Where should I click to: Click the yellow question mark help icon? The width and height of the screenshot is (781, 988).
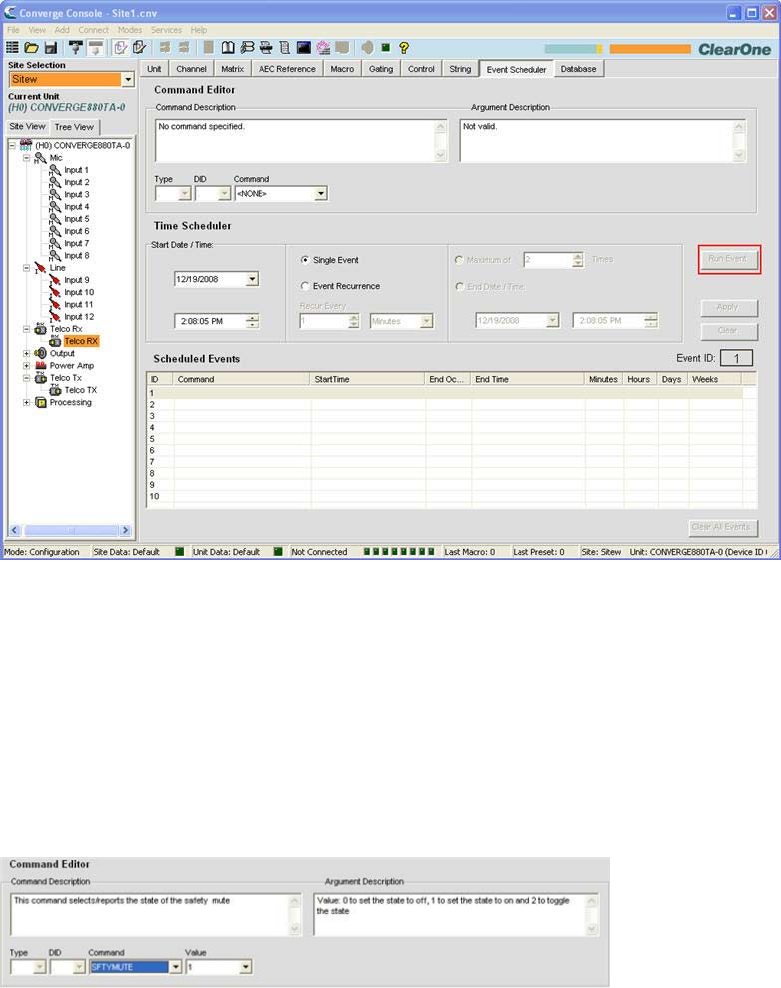(x=404, y=47)
